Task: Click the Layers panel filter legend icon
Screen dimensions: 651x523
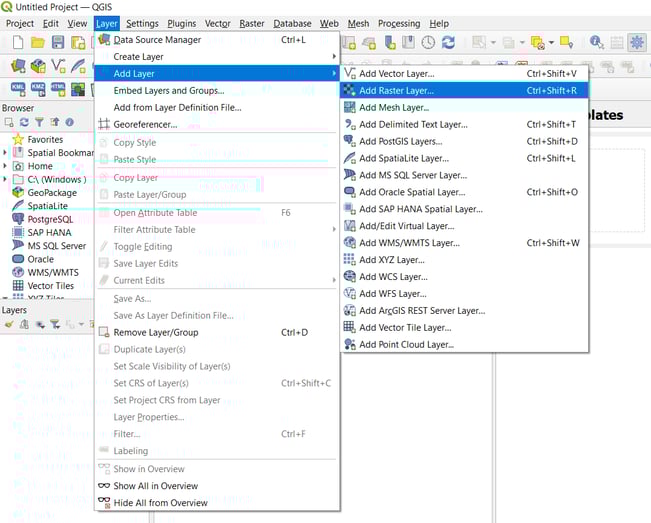Action: (55, 324)
